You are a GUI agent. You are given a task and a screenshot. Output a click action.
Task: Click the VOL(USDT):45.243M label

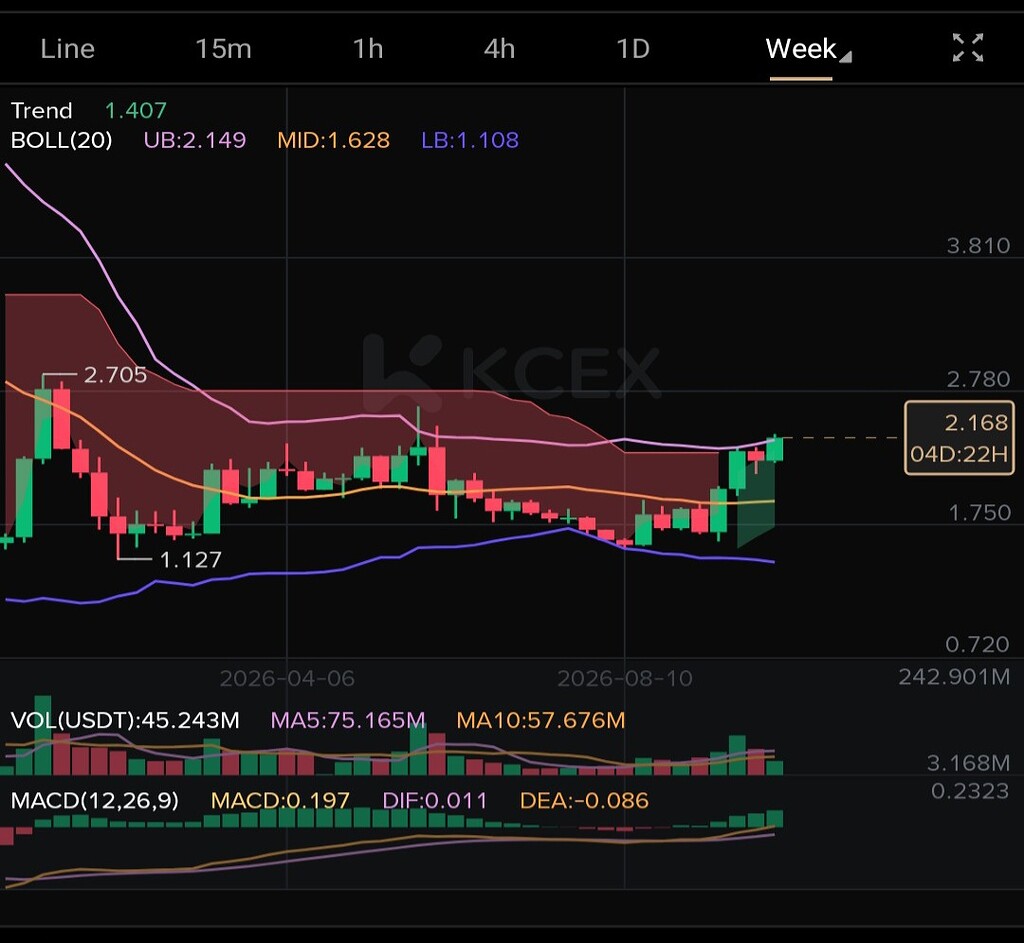[125, 720]
